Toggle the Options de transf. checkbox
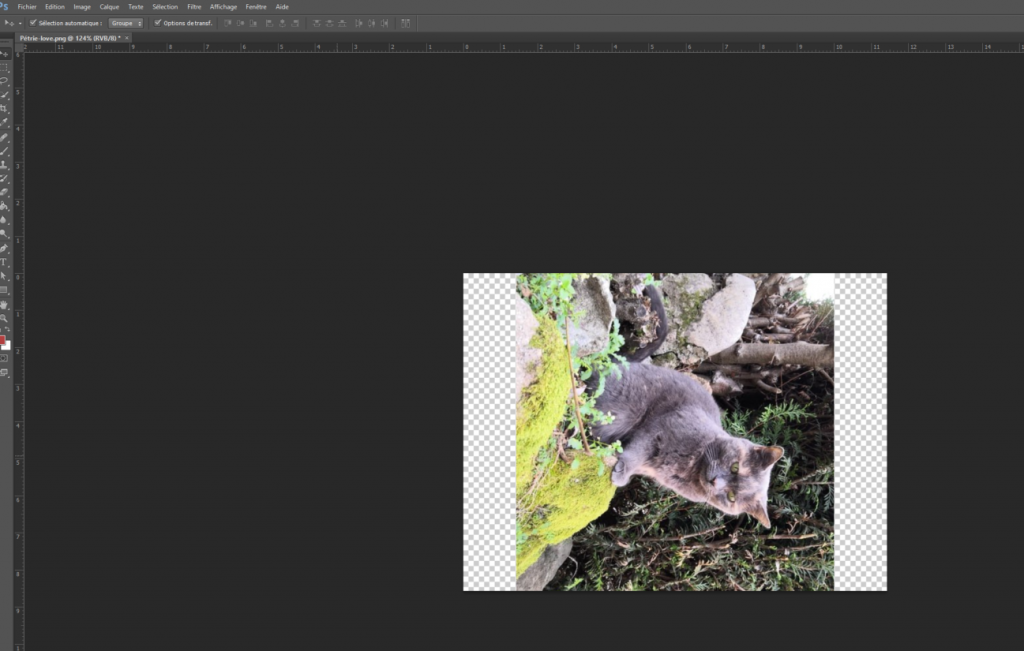 (x=157, y=23)
